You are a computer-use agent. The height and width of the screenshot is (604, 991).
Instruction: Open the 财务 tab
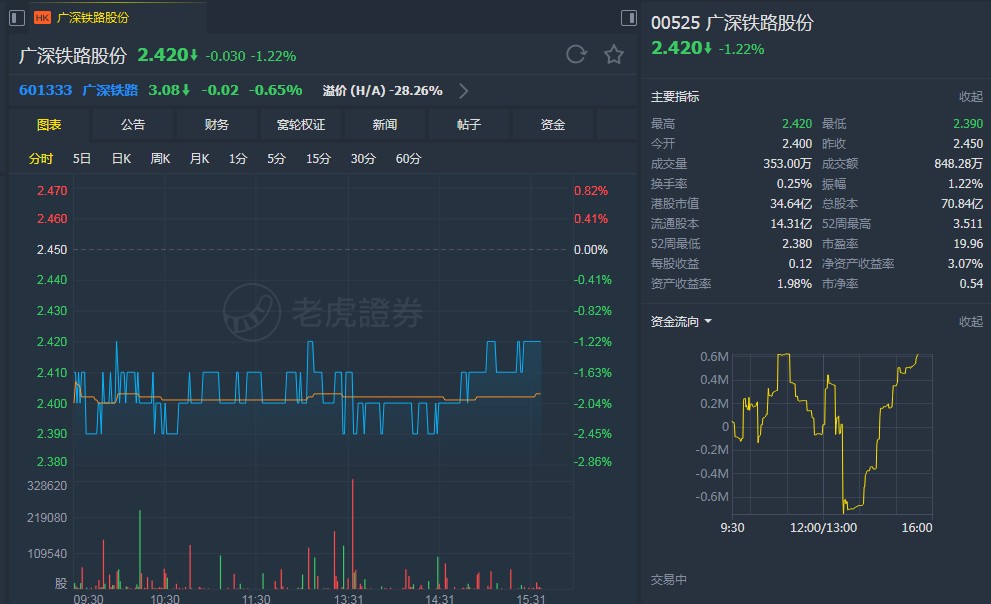pyautogui.click(x=216, y=124)
